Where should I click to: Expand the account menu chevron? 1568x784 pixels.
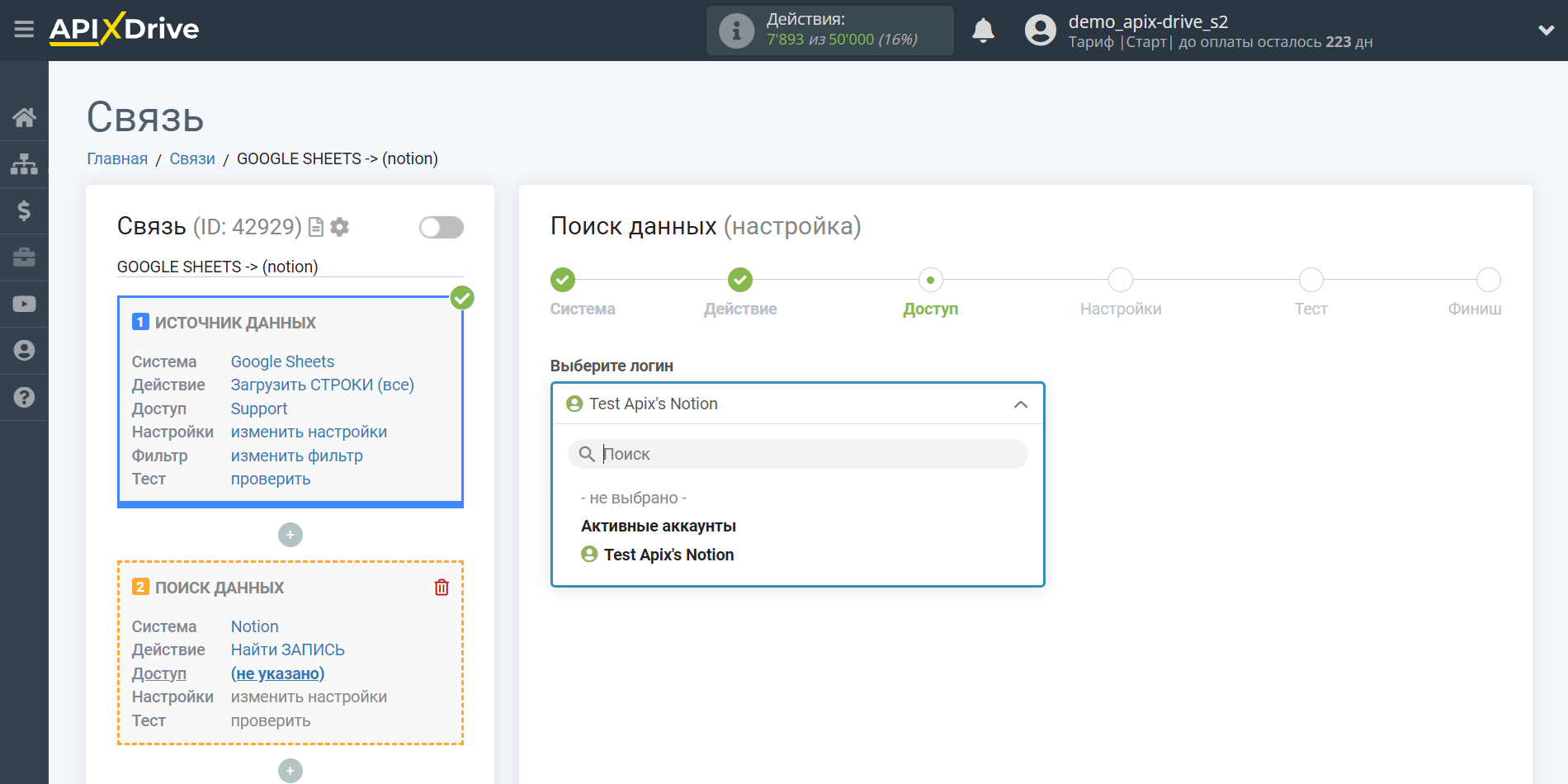tap(1546, 31)
